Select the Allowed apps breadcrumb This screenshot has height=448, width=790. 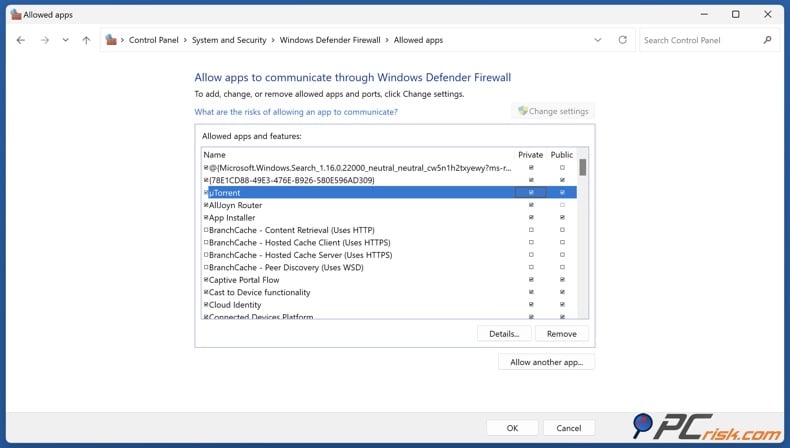click(418, 40)
